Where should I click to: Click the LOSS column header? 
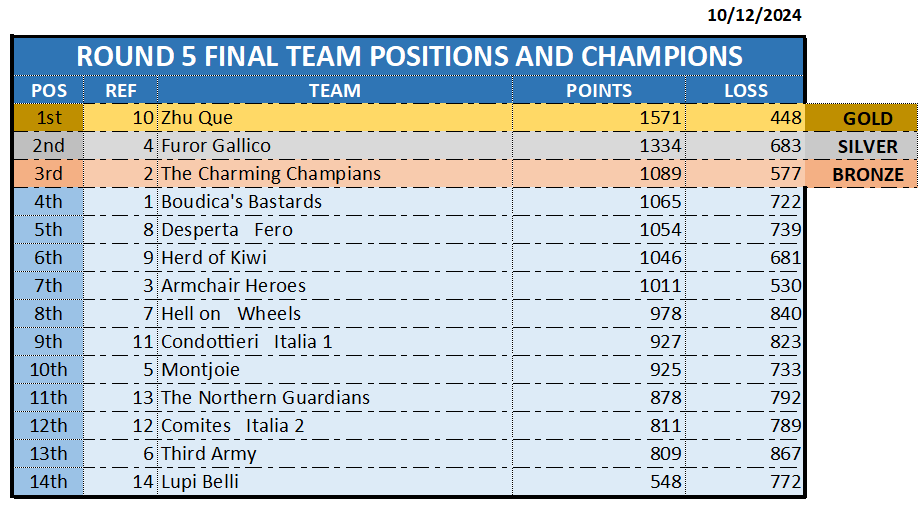coord(746,90)
